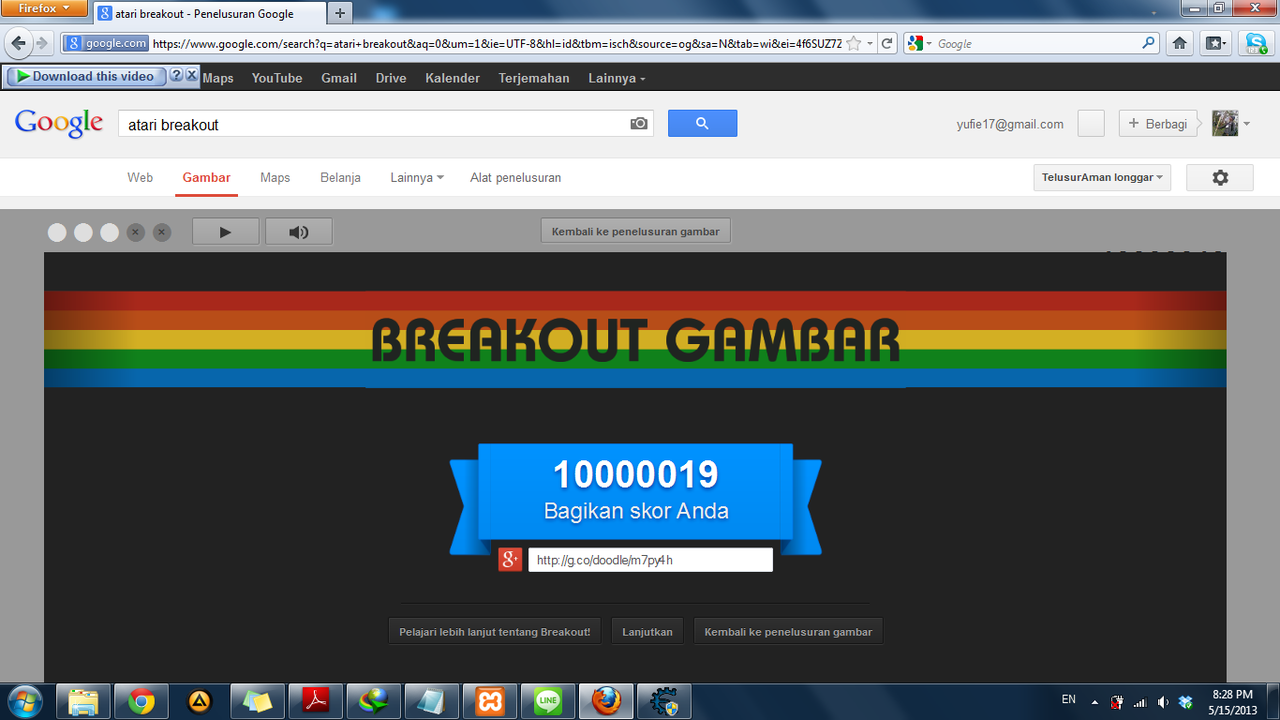Screen dimensions: 1280x720
Task: Click the user profile picture
Action: (1225, 123)
